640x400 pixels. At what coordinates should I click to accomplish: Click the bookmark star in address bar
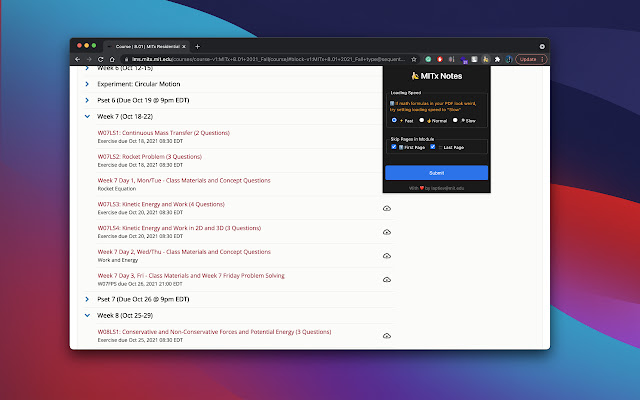point(416,59)
